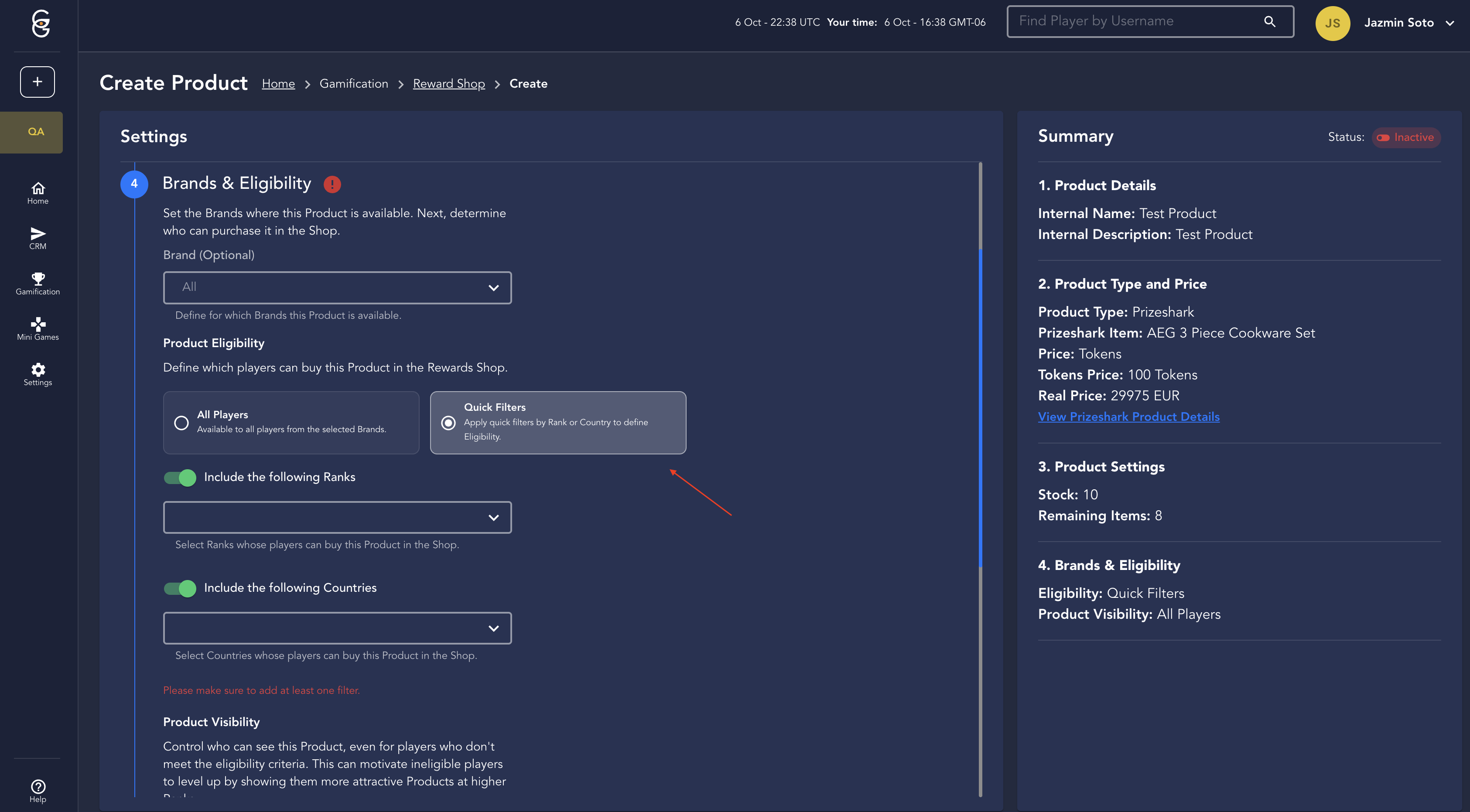Open the Ranks selection dropdown

(337, 518)
